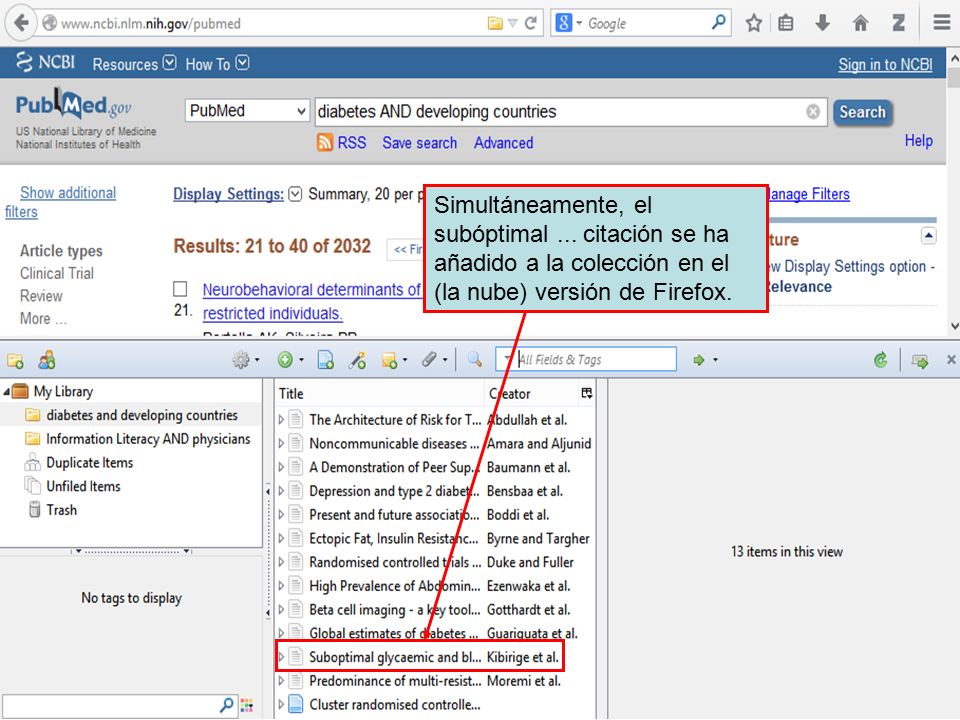Screen dimensions: 960x720
Task: Open the Advanced search link
Action: click(503, 143)
